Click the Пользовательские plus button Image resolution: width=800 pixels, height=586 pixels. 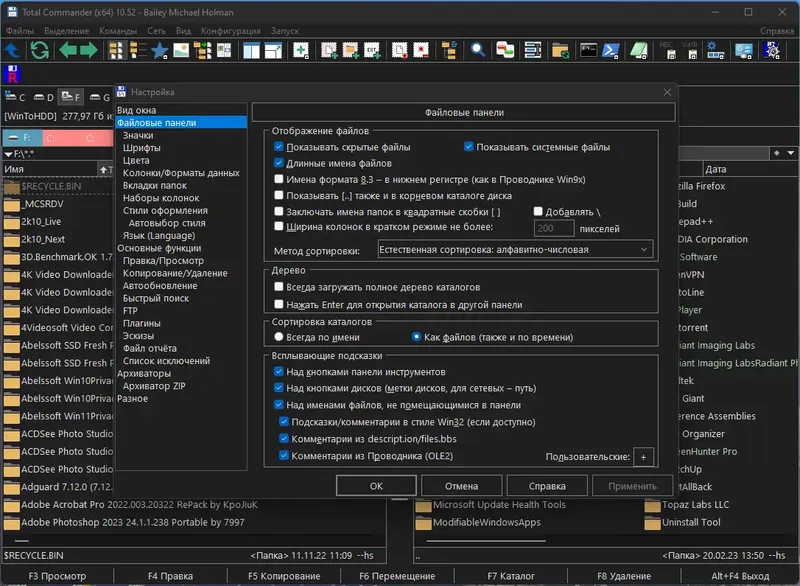tap(643, 457)
